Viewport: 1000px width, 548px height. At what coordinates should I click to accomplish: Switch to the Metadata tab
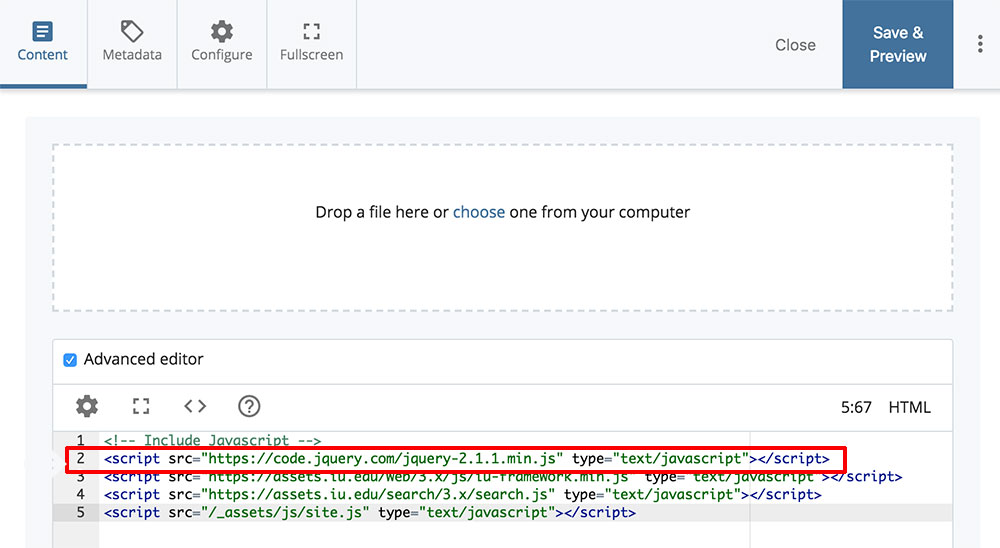(x=132, y=43)
